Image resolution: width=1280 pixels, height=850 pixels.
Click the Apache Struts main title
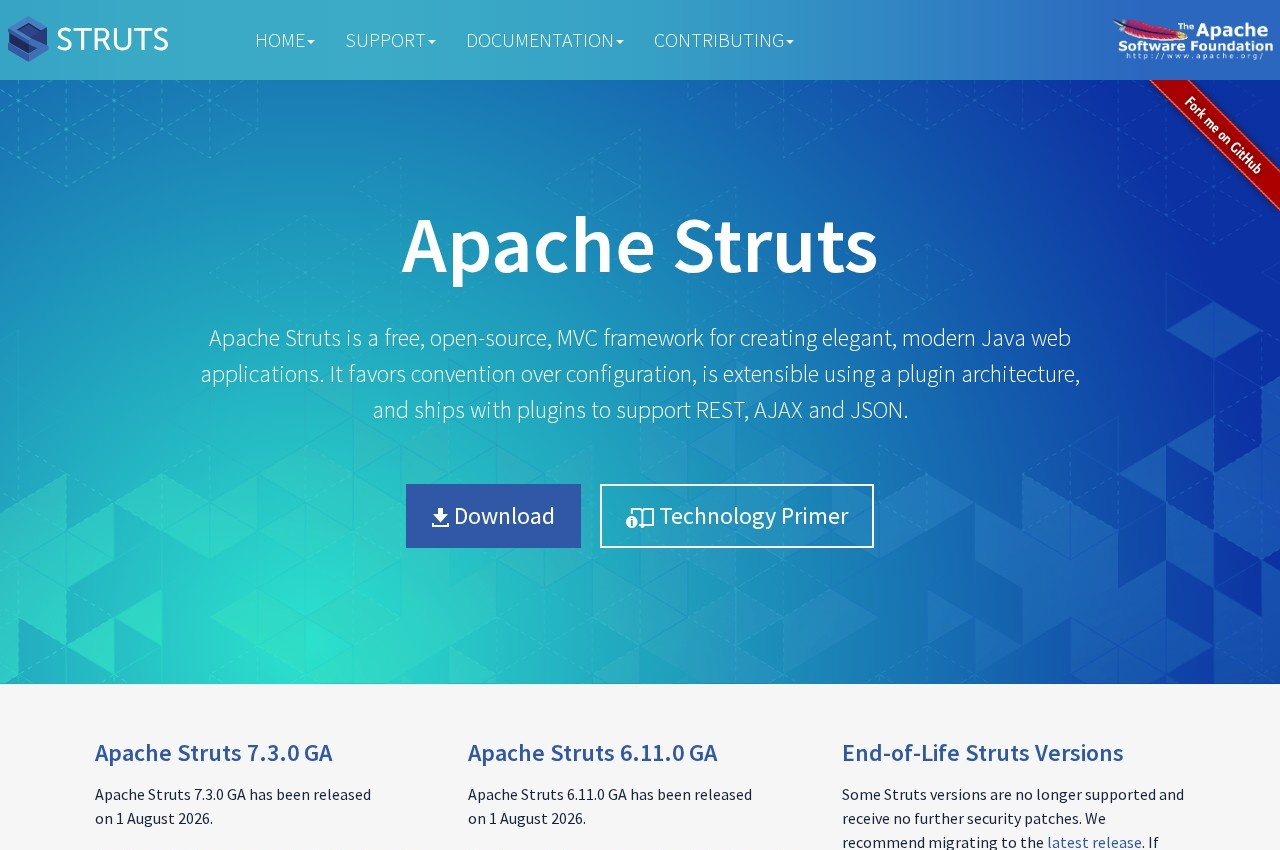pyautogui.click(x=640, y=244)
